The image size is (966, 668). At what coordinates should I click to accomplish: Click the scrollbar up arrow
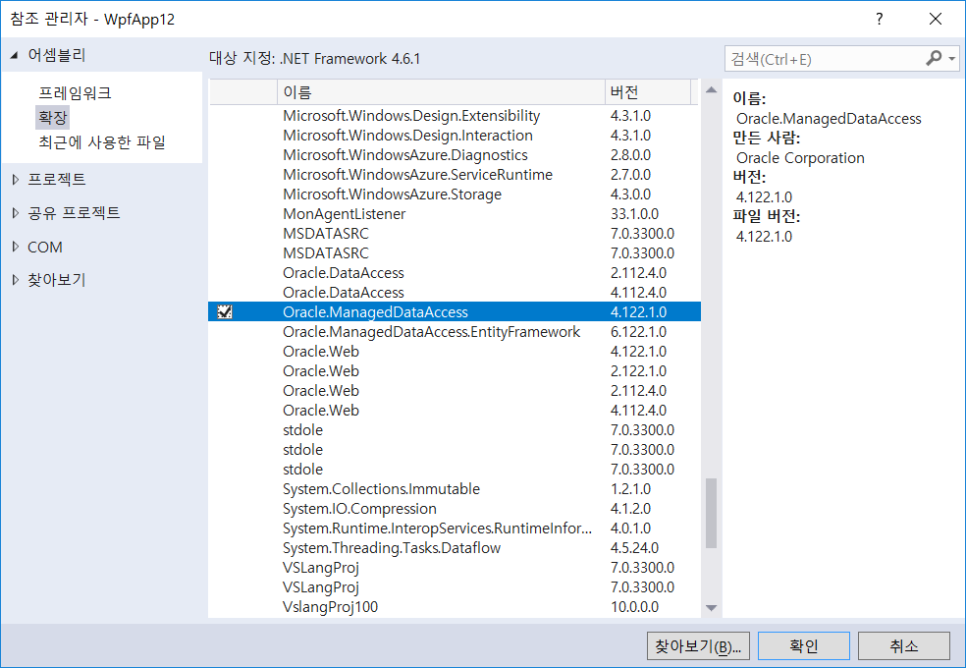[711, 90]
